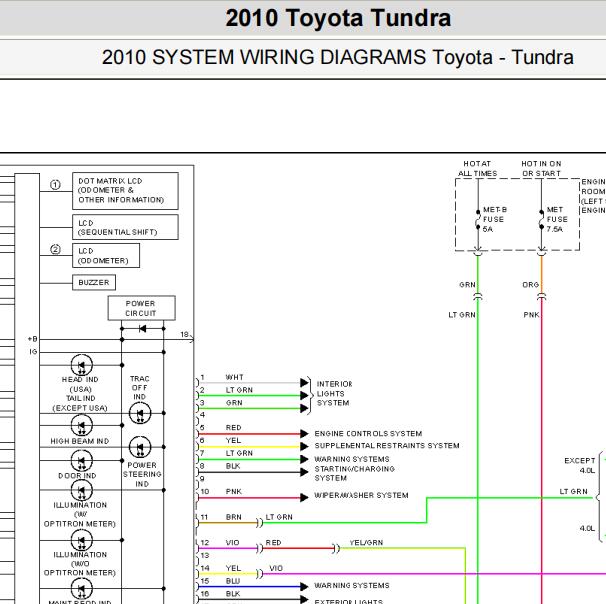
Task: Click the LED symbol above HEAD IND
Action: [x=82, y=365]
